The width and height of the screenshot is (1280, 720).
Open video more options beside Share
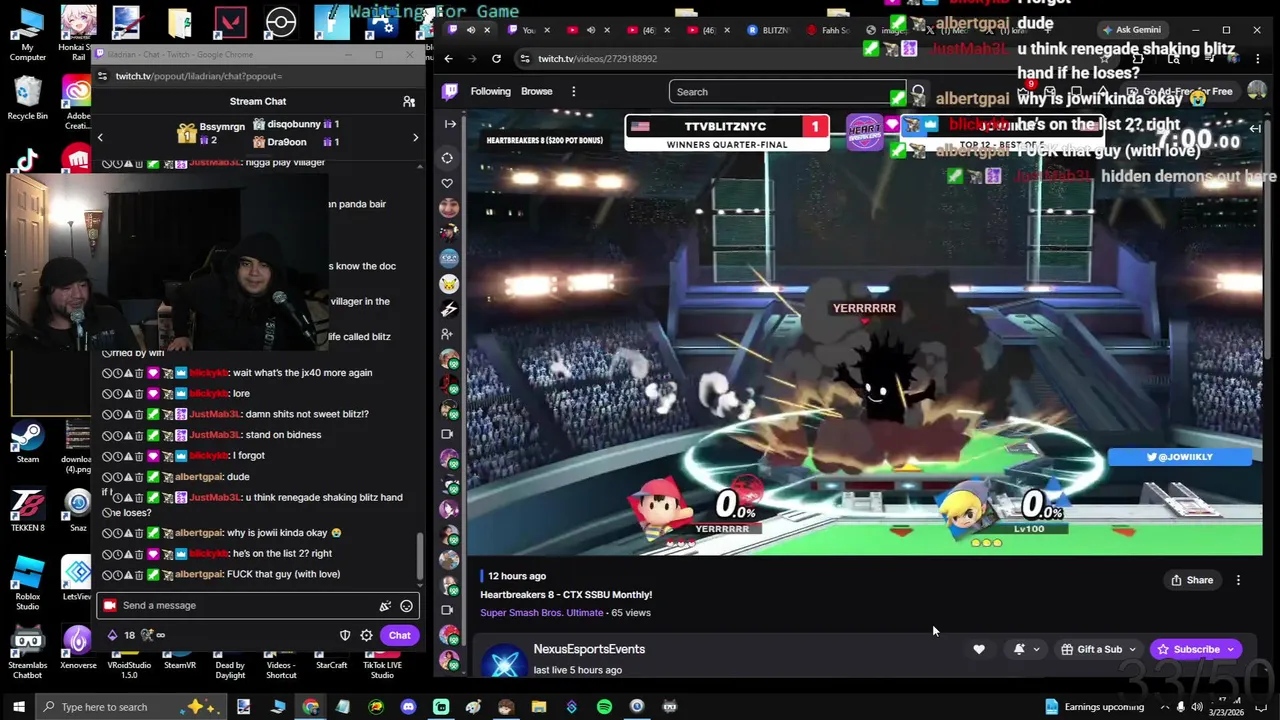click(1238, 580)
